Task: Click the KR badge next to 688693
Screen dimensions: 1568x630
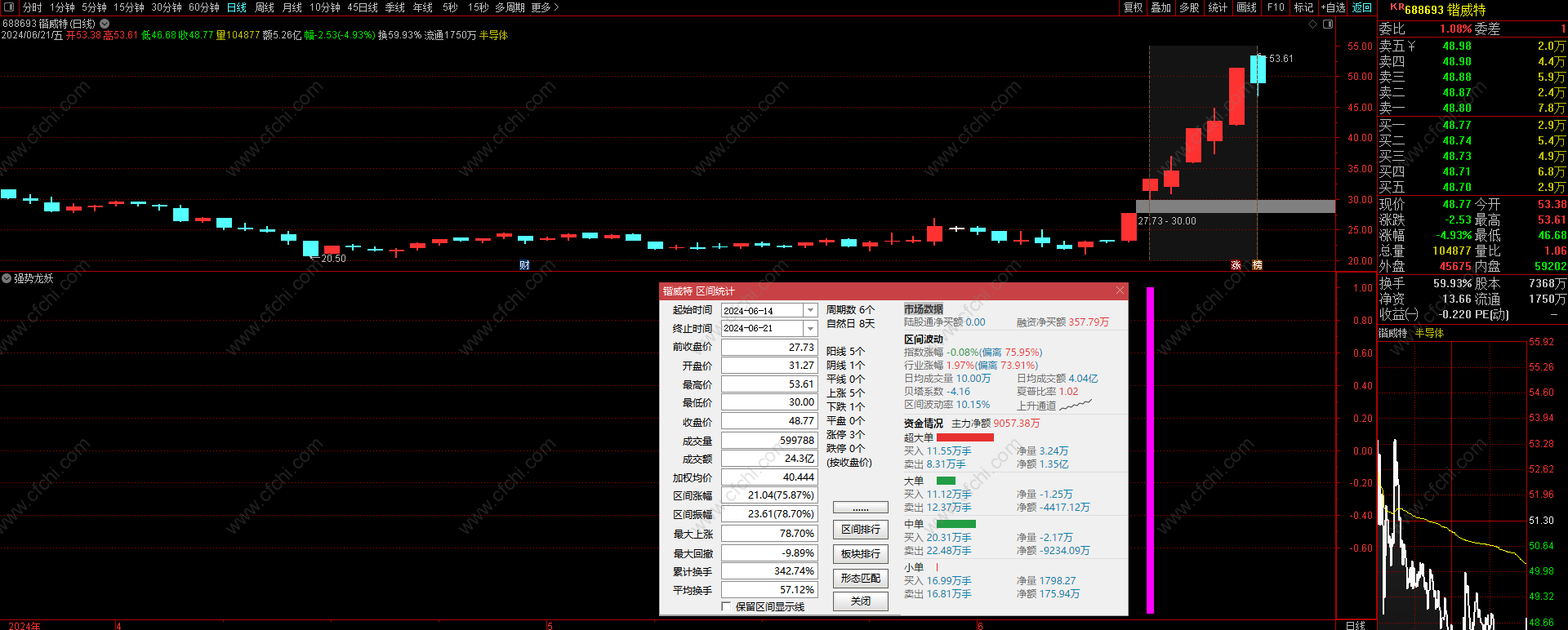Action: [1396, 7]
